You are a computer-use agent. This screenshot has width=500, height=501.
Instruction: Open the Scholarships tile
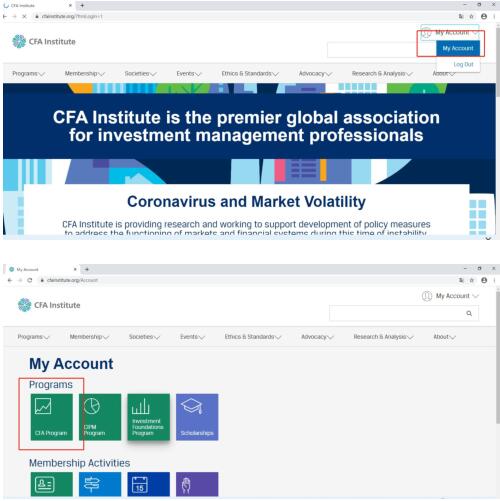pos(197,417)
